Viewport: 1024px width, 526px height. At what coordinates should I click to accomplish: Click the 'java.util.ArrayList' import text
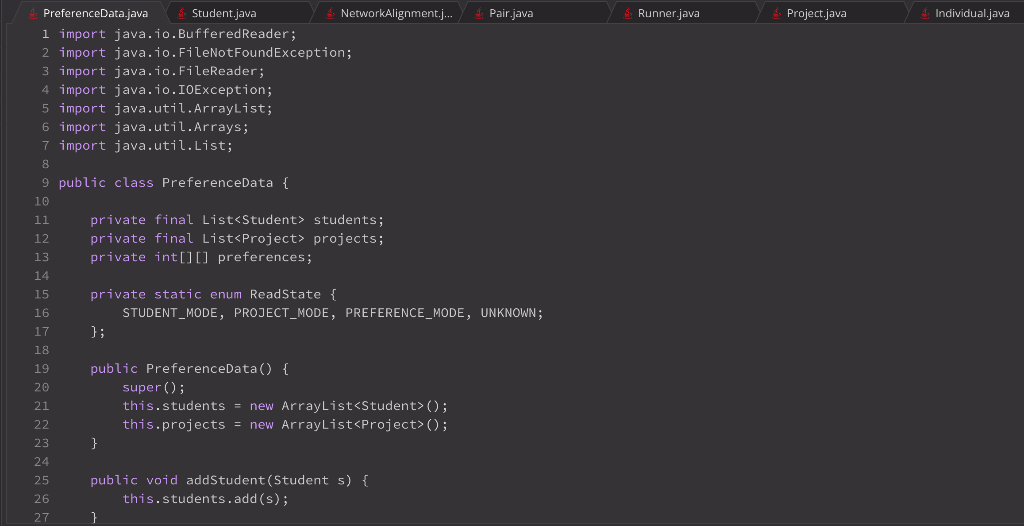pos(190,108)
